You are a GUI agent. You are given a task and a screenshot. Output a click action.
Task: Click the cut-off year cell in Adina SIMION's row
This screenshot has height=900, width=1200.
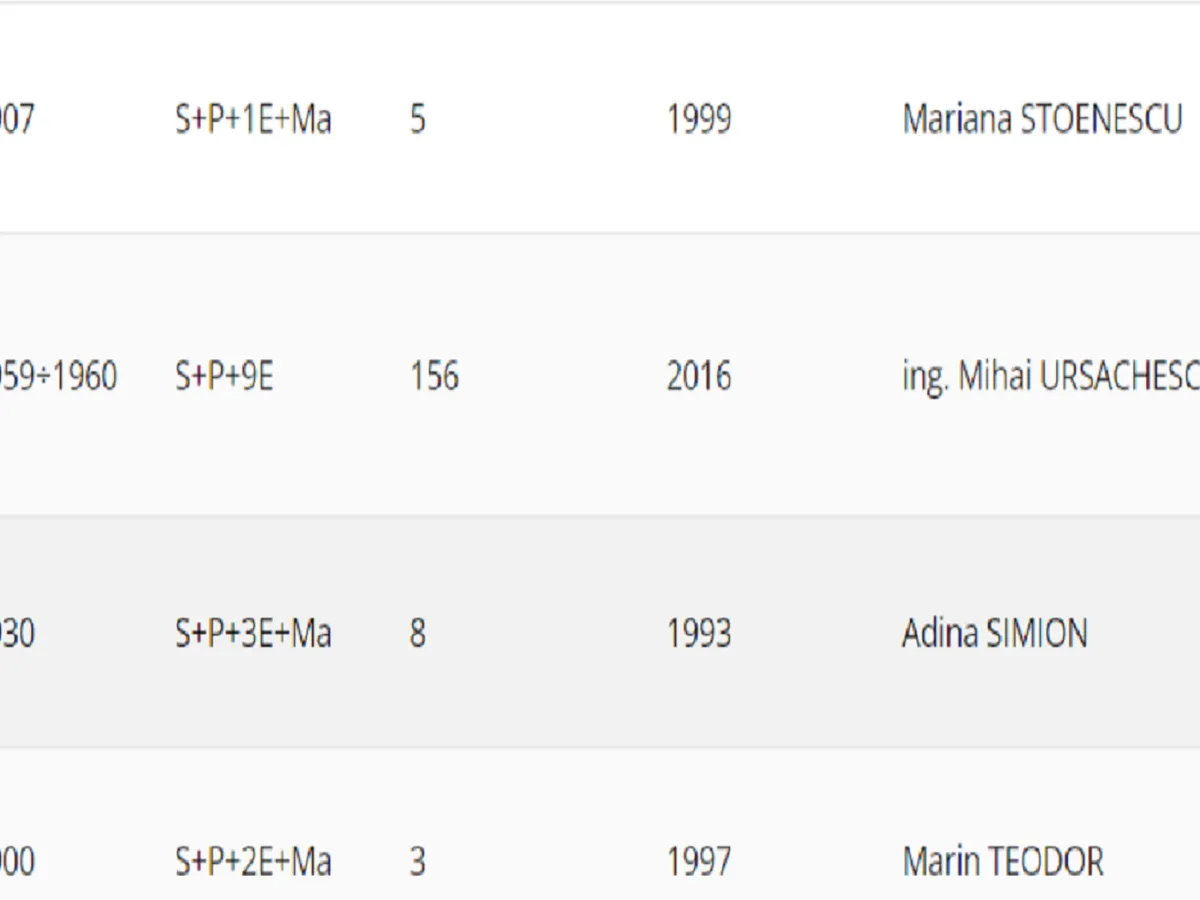tap(17, 634)
